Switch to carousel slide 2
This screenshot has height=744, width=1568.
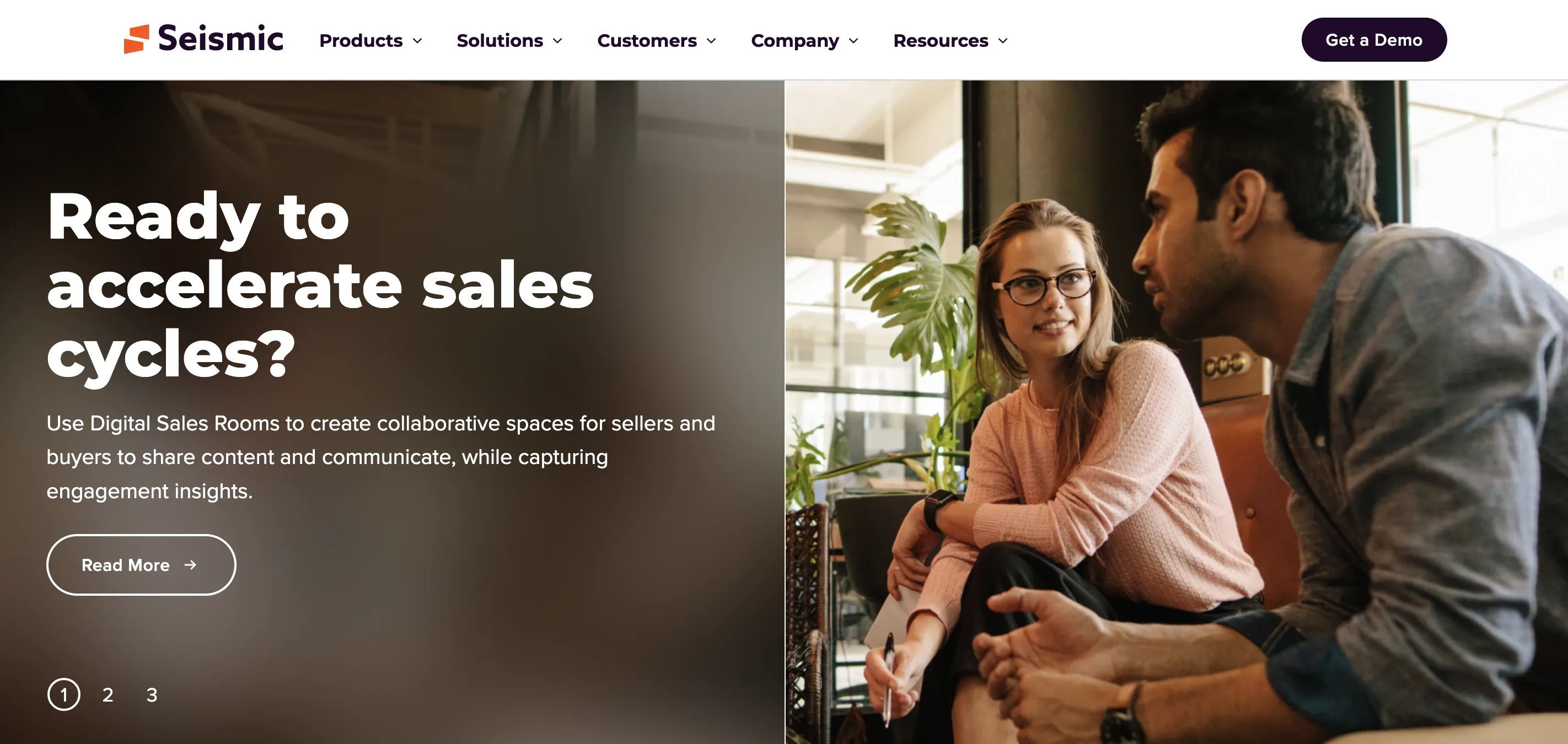[108, 695]
